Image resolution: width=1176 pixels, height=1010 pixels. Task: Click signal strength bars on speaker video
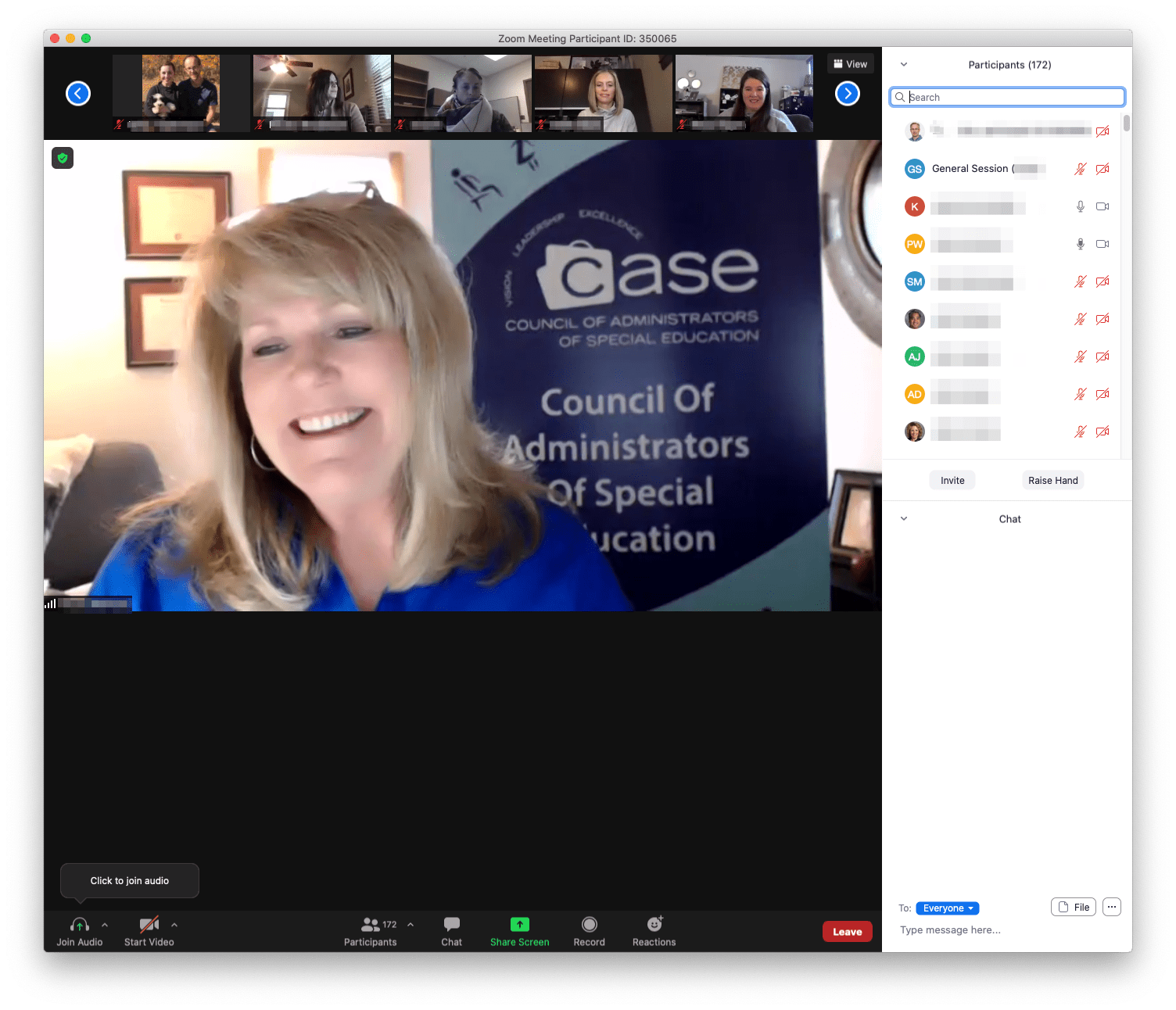coord(51,603)
